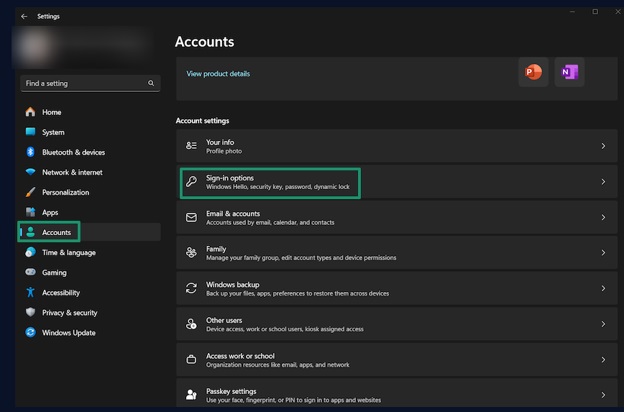
Task: Expand Access work or school chevron
Action: tap(603, 359)
